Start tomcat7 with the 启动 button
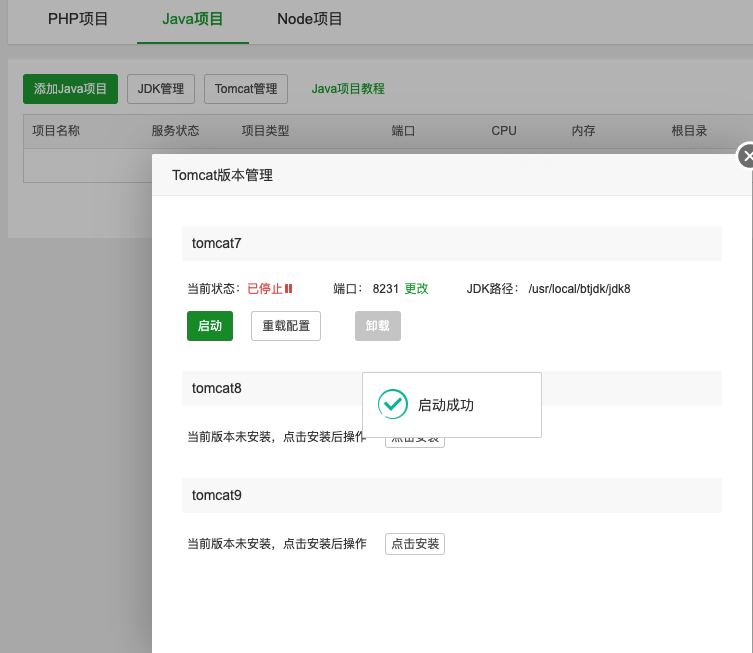753x653 pixels. click(x=210, y=326)
